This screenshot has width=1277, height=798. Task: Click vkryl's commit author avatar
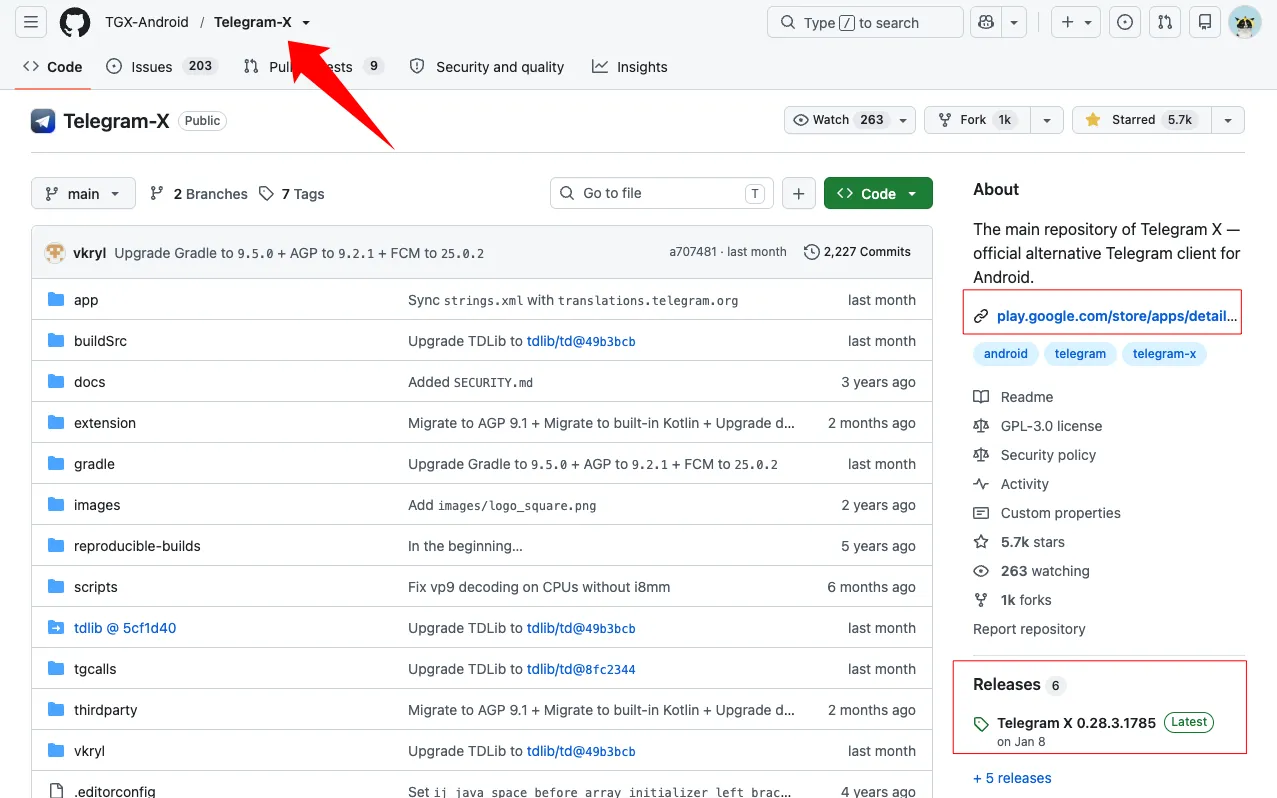(55, 253)
